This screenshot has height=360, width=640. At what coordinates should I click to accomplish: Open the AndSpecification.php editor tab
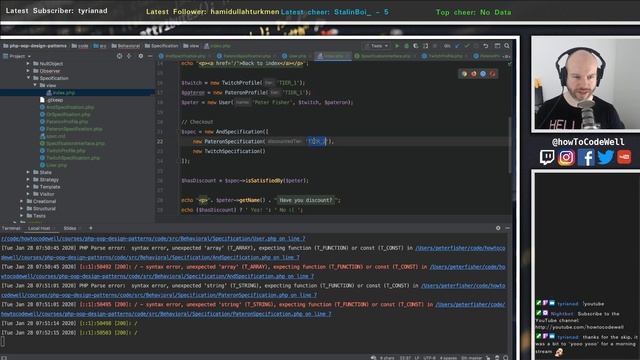pos(184,56)
